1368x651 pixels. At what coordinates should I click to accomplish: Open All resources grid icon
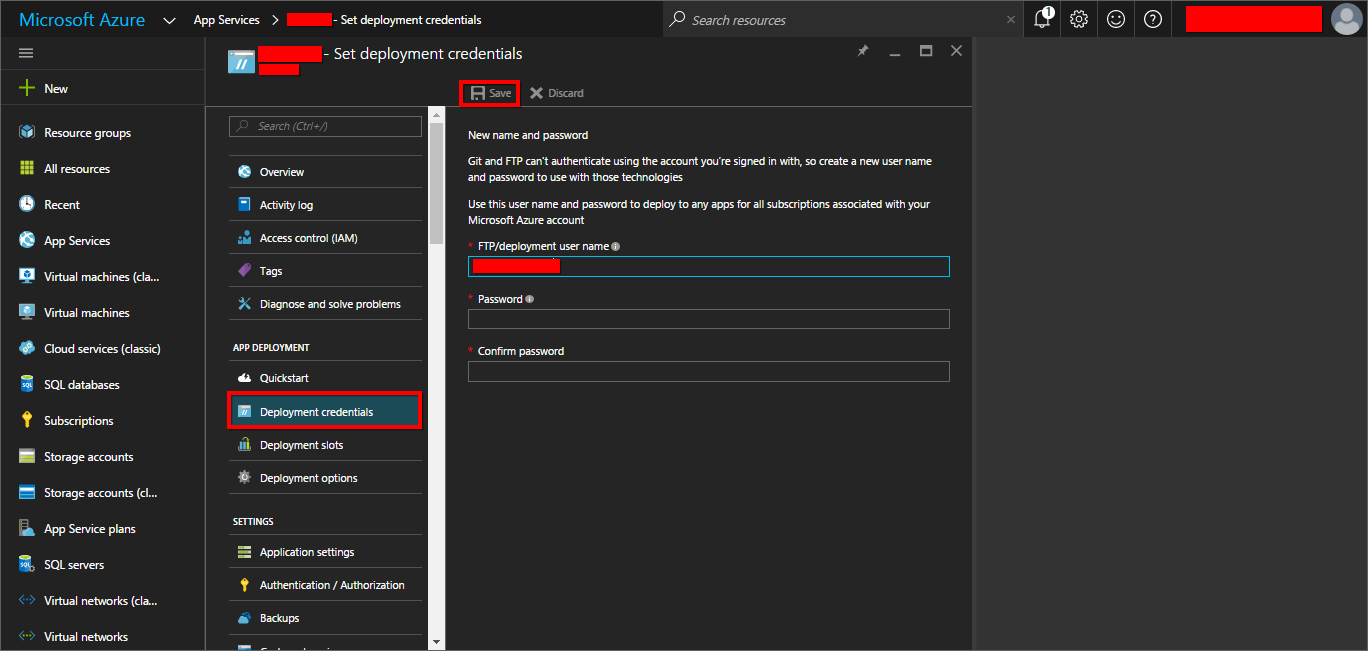(x=27, y=168)
